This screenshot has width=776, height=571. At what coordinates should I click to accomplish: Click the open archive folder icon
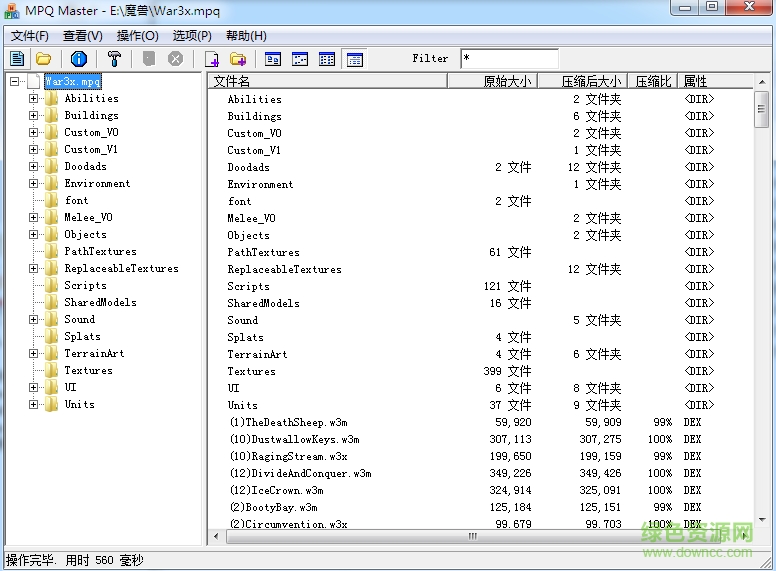44,59
